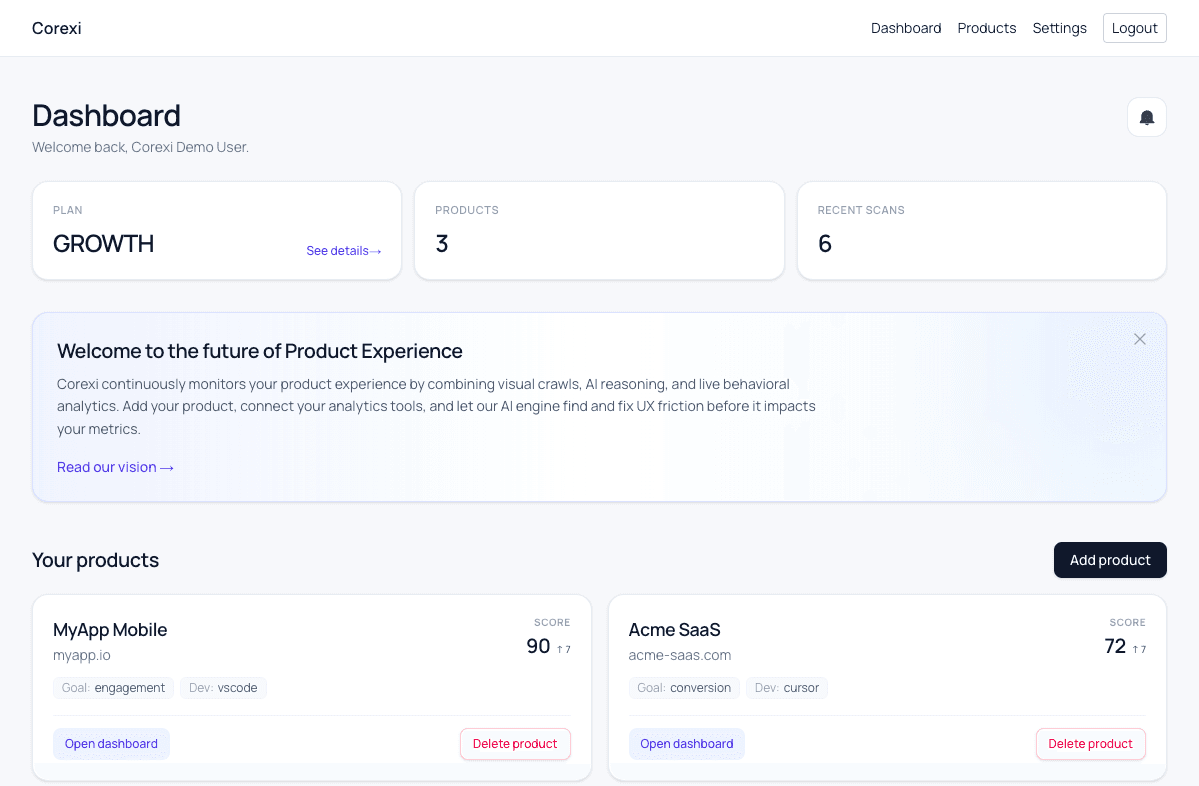Open 'See details' for the GROWTH plan
Image resolution: width=1199 pixels, height=786 pixels.
click(344, 250)
